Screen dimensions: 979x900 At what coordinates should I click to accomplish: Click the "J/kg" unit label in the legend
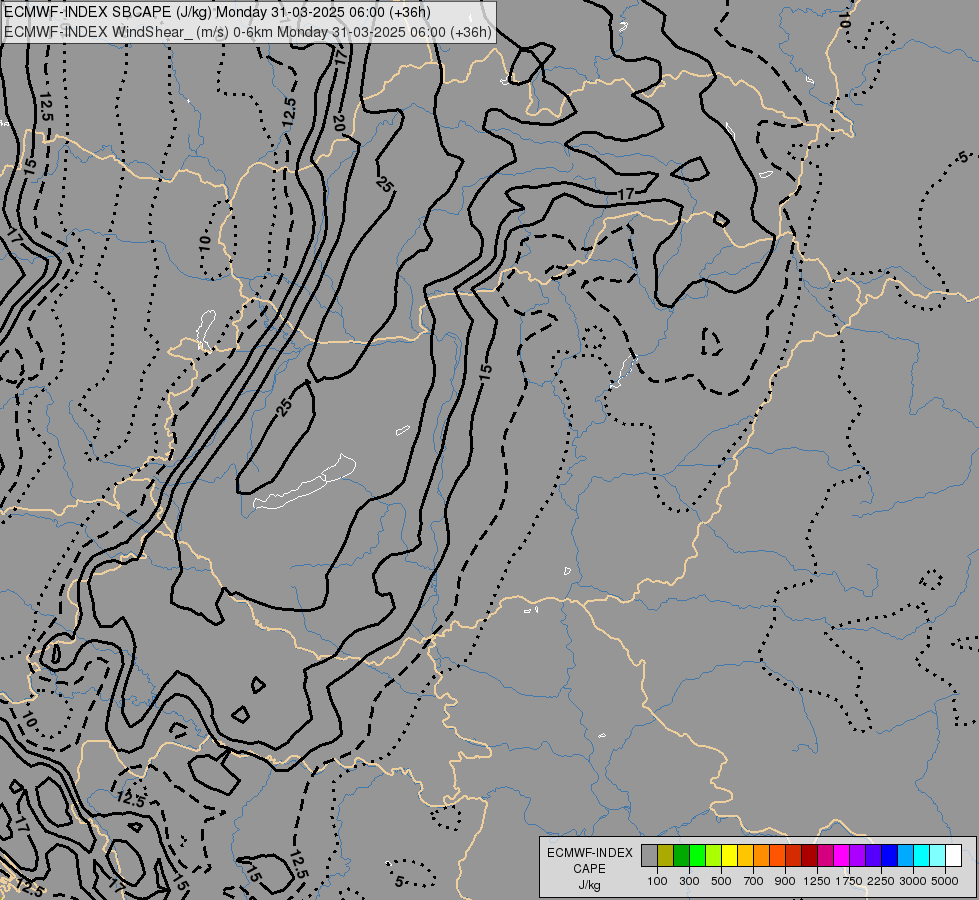click(x=589, y=885)
